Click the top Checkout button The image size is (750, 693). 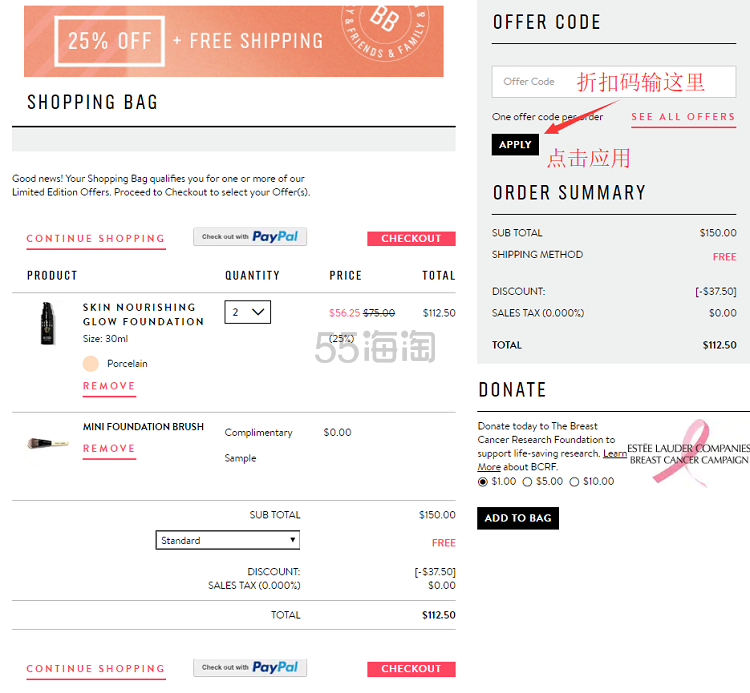click(x=411, y=239)
